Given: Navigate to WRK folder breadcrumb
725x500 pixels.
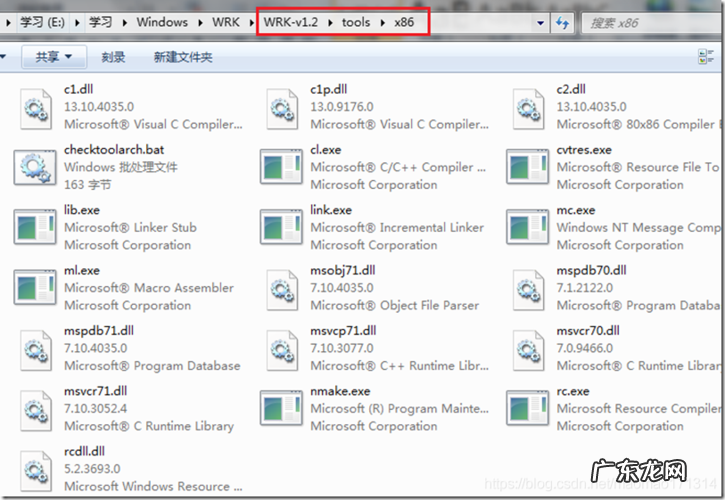Looking at the screenshot, I should tap(226, 22).
